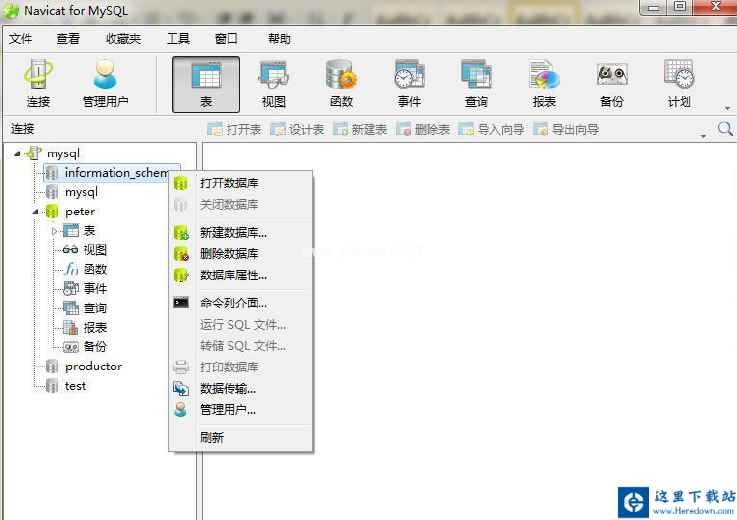Collapse the mysql connection node
Viewport: 737px width, 520px height.
(17, 153)
